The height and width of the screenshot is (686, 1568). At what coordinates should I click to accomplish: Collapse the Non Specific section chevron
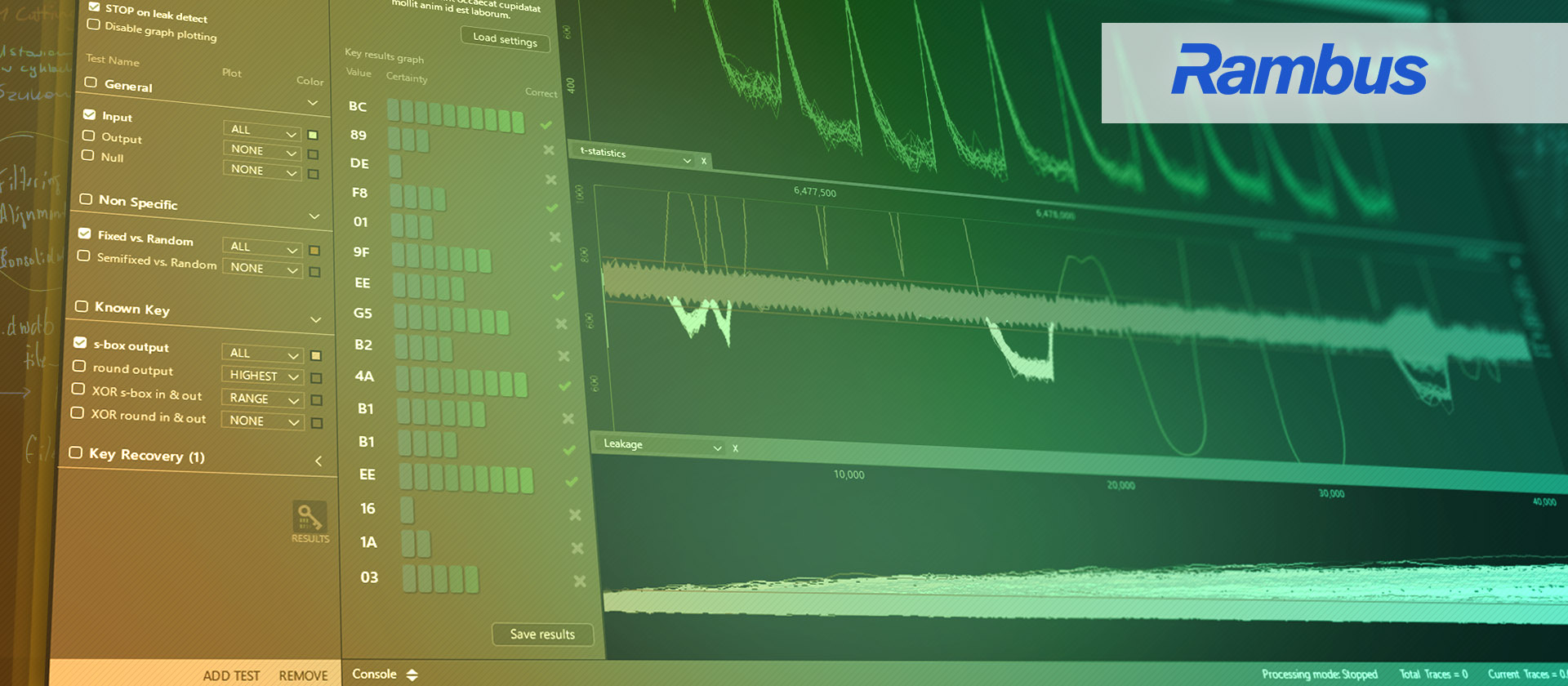(314, 216)
